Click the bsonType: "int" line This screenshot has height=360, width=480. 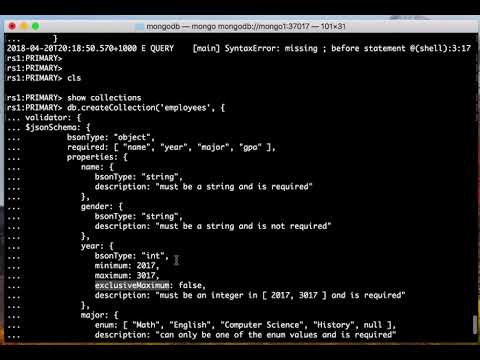coord(132,256)
